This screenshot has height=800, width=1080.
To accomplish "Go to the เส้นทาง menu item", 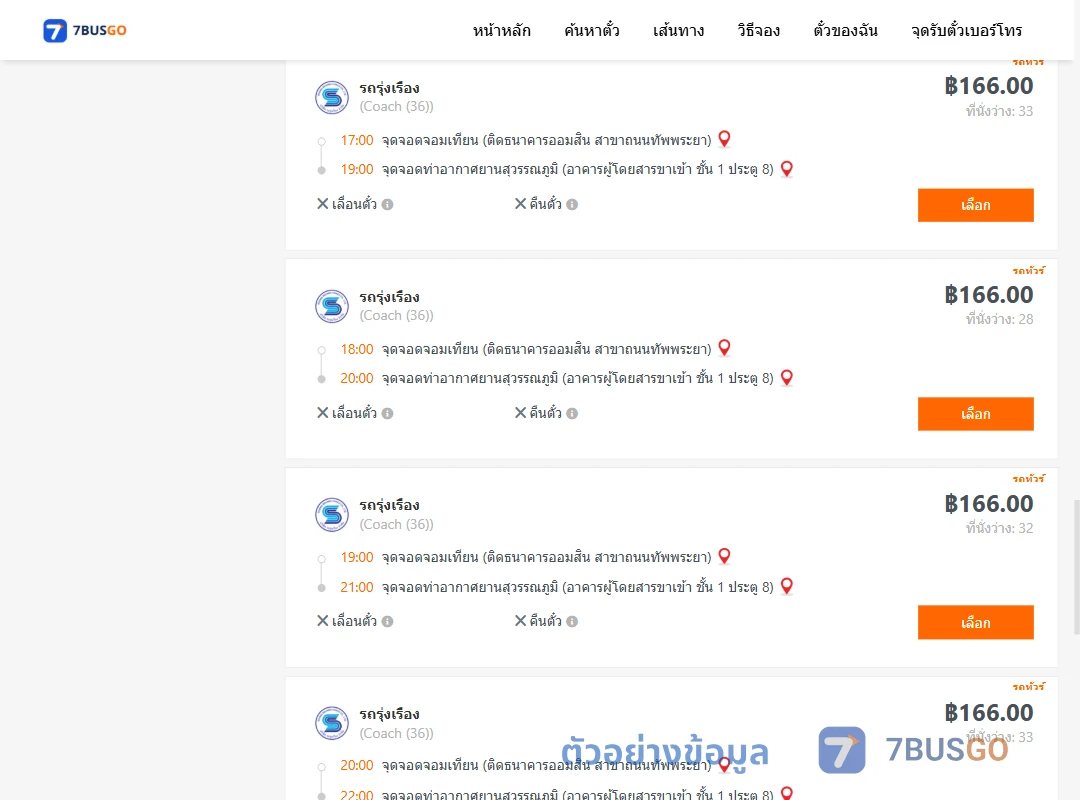I will tap(678, 30).
